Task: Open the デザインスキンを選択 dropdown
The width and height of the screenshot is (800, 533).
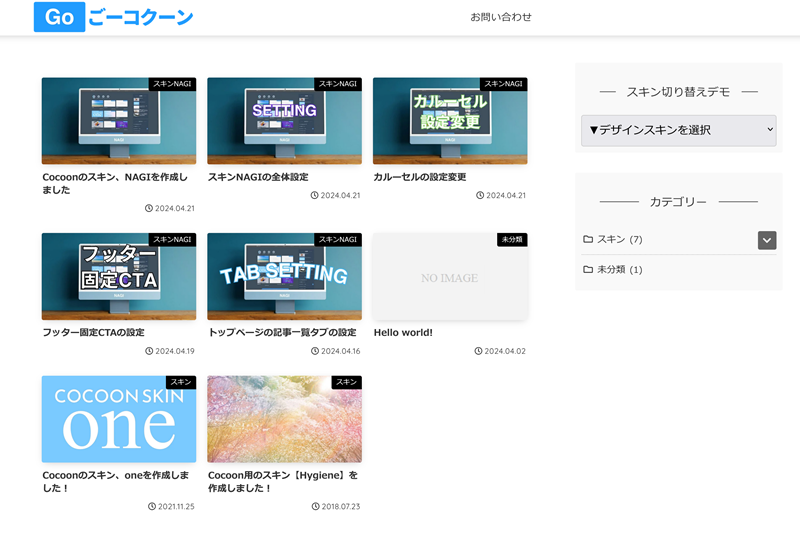Action: coord(679,131)
